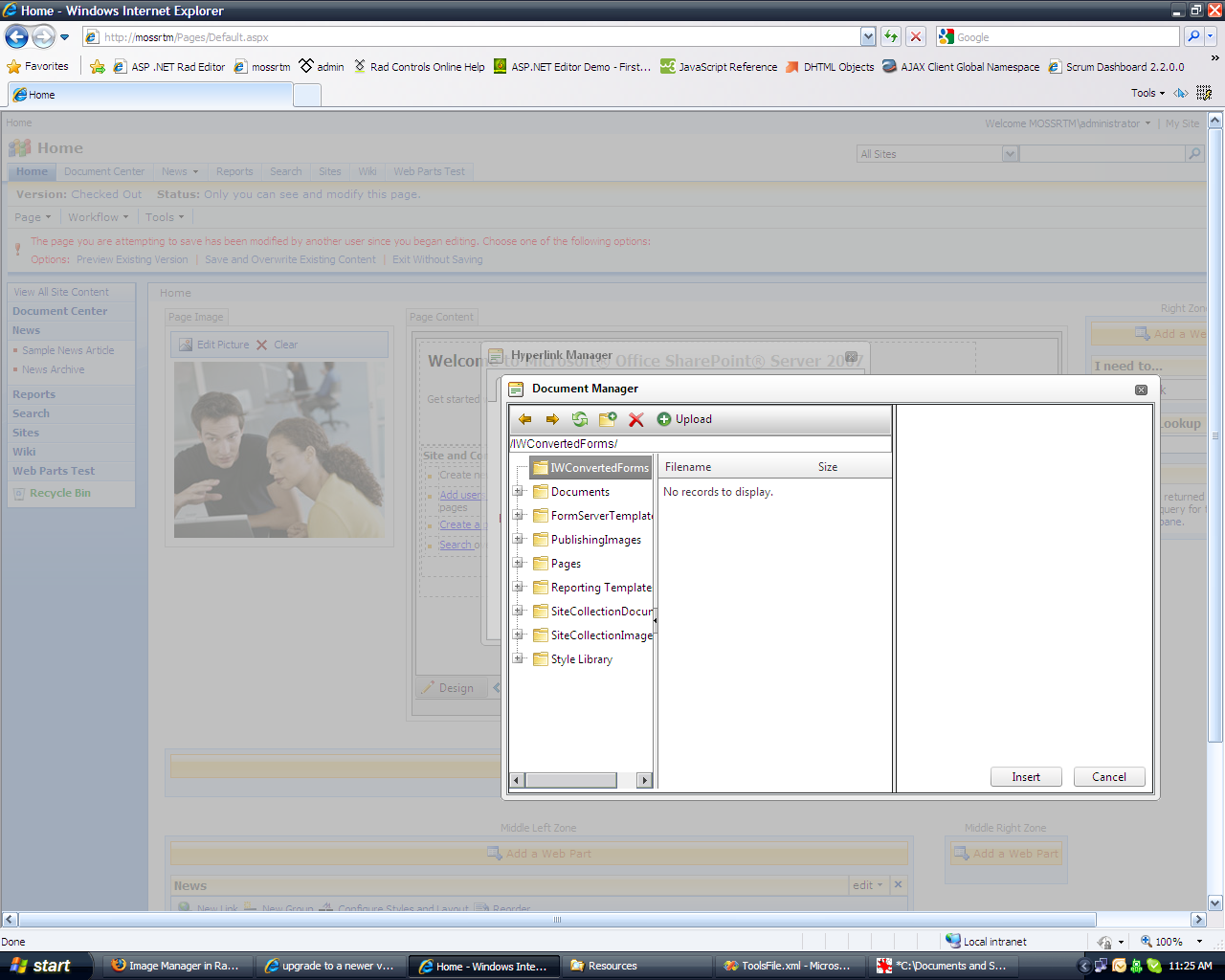Open the Favorites star button
1225x980 pixels.
click(x=38, y=67)
